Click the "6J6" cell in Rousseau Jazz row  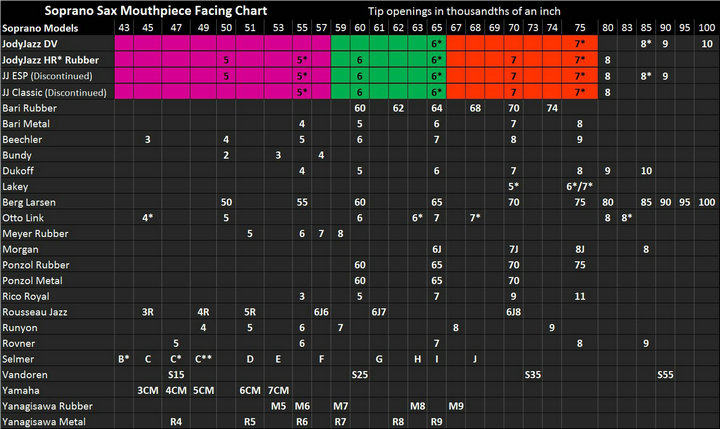tap(321, 312)
